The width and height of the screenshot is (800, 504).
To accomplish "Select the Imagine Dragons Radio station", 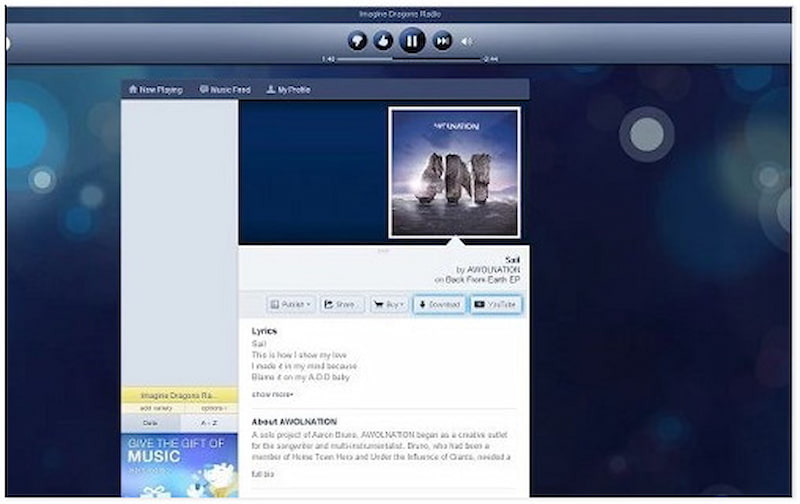I will click(x=180, y=395).
